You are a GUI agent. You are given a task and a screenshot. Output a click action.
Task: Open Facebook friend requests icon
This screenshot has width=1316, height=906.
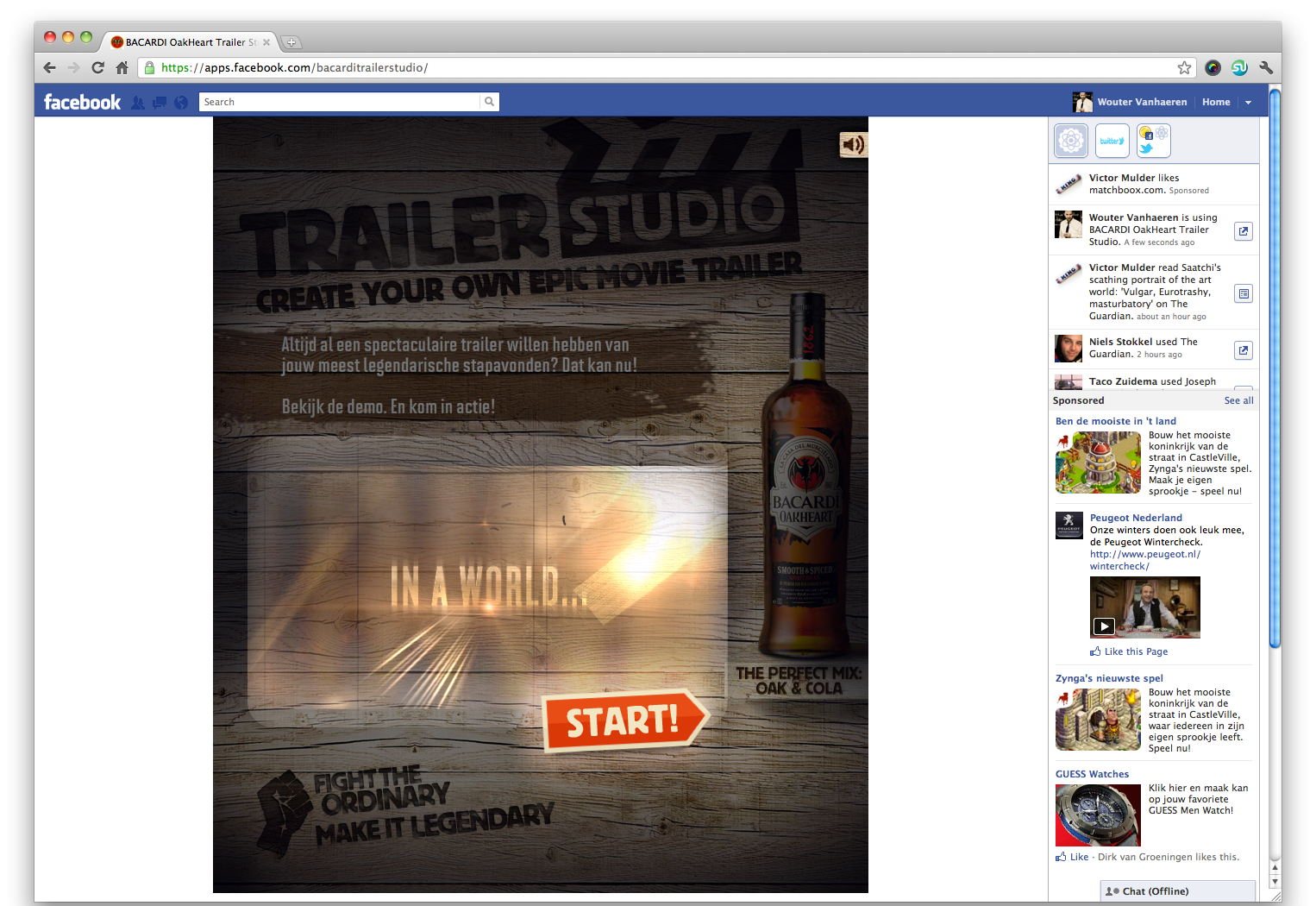click(138, 102)
